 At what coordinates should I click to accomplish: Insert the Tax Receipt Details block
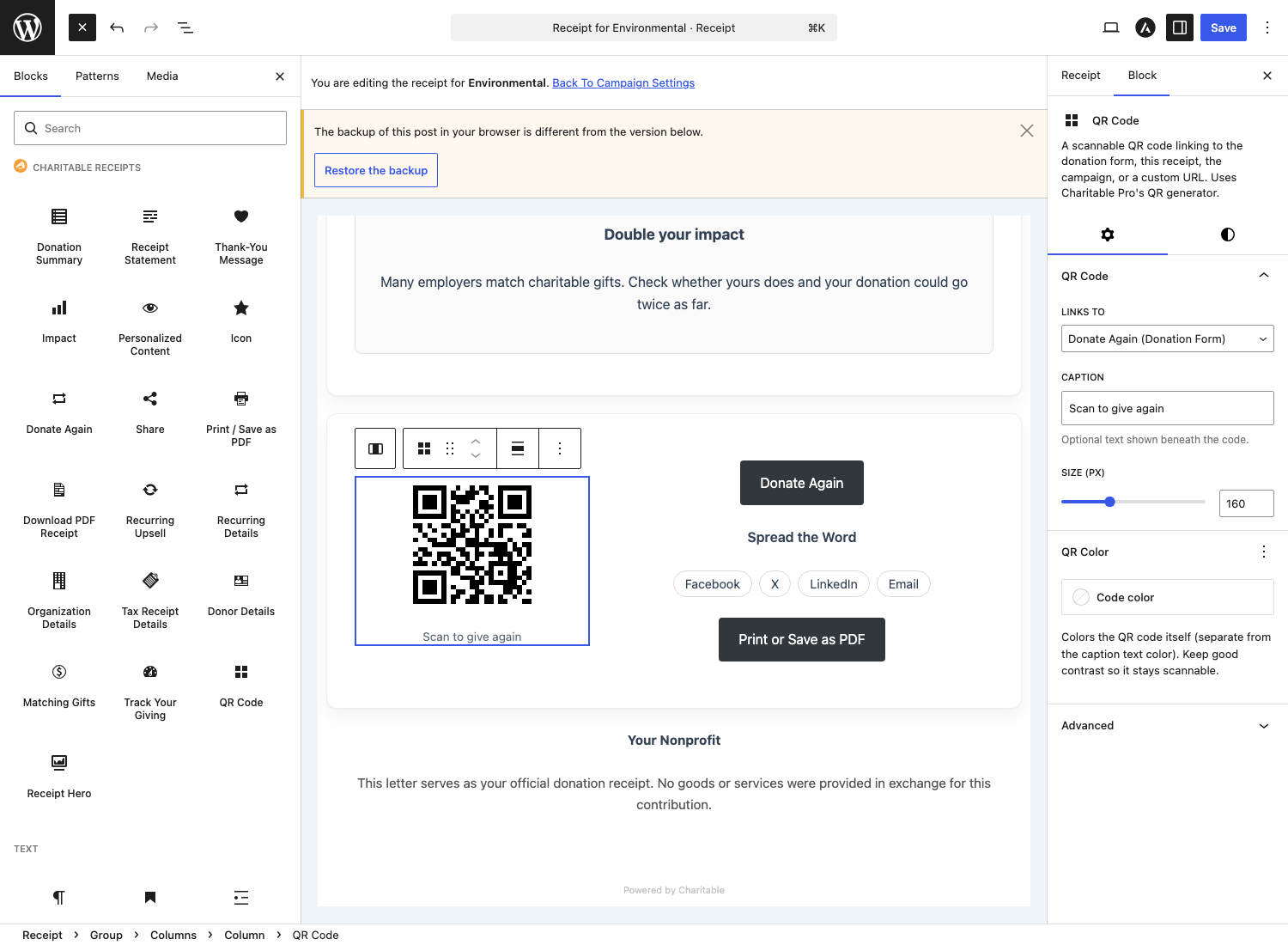(x=150, y=601)
